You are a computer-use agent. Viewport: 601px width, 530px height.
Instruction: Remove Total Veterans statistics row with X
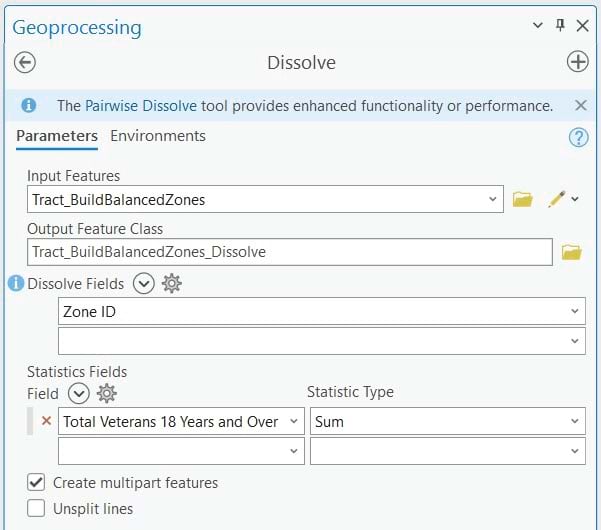click(x=46, y=421)
